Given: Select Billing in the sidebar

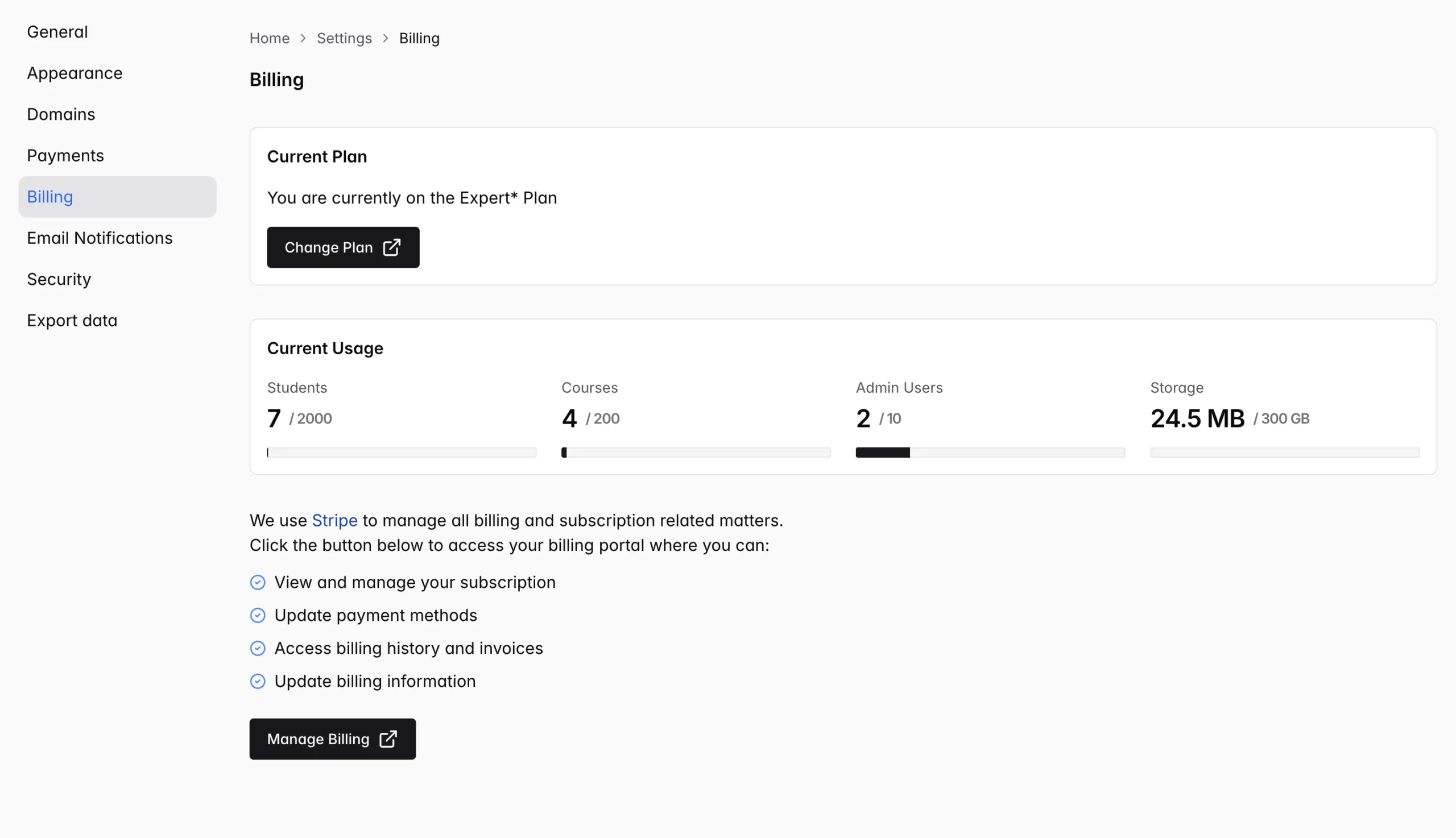Looking at the screenshot, I should pos(118,197).
